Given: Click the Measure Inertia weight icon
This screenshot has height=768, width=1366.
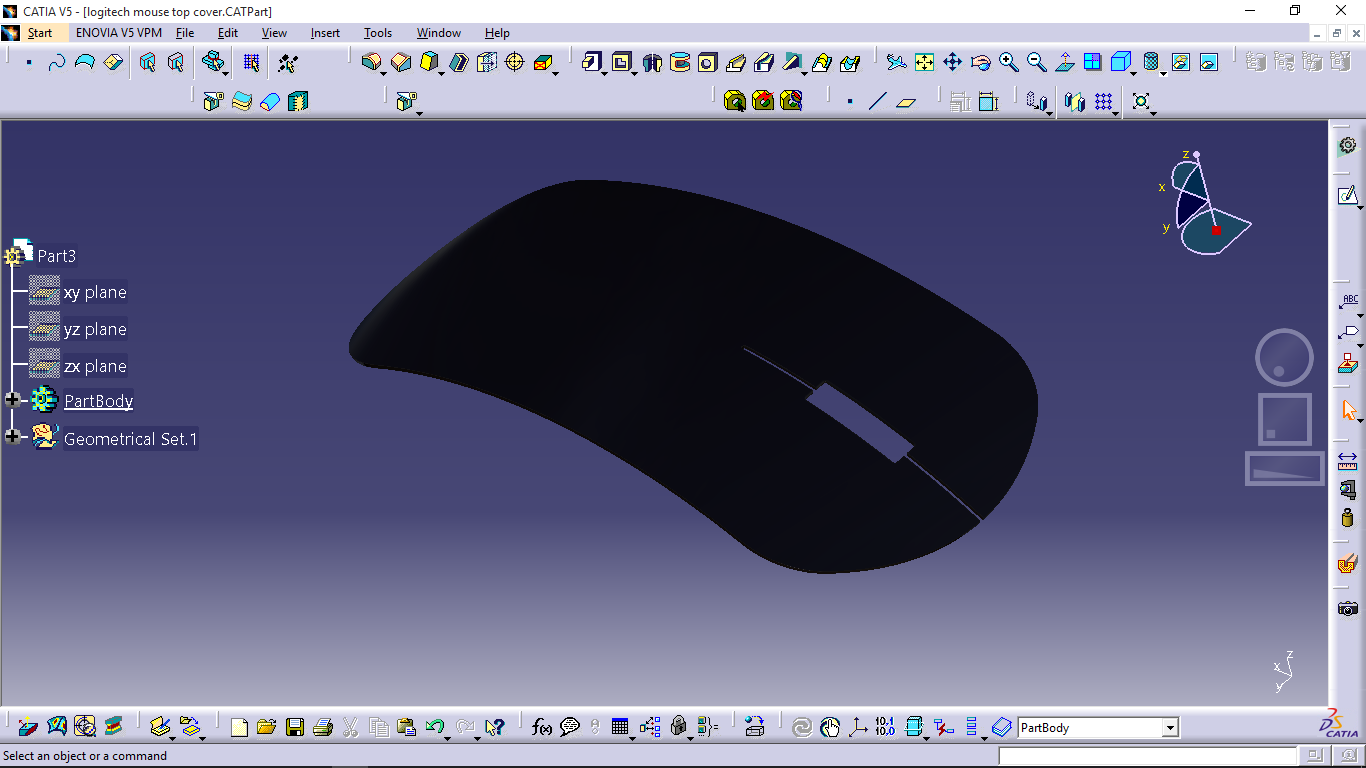Looking at the screenshot, I should [x=1348, y=517].
